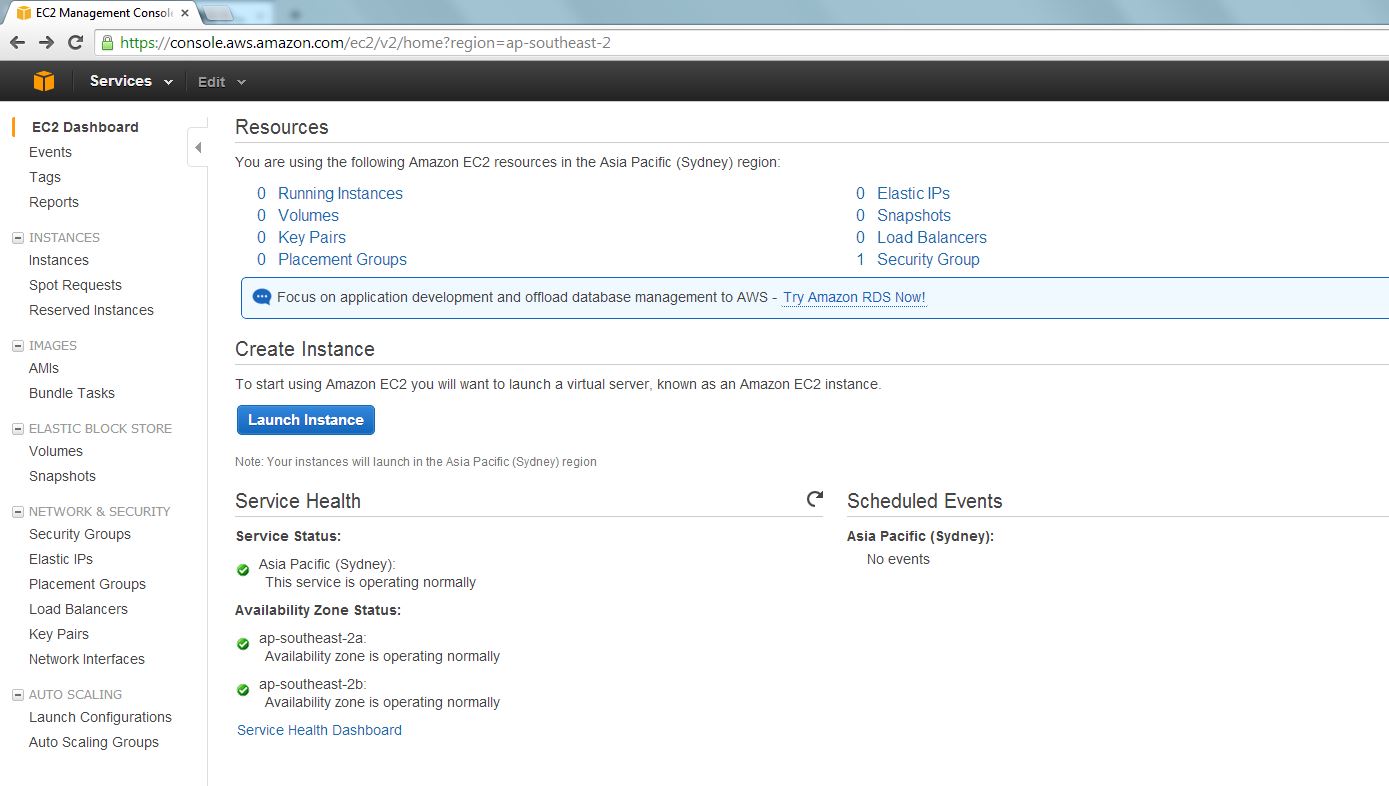Open Tags in the sidebar
The width and height of the screenshot is (1389, 786).
click(45, 177)
